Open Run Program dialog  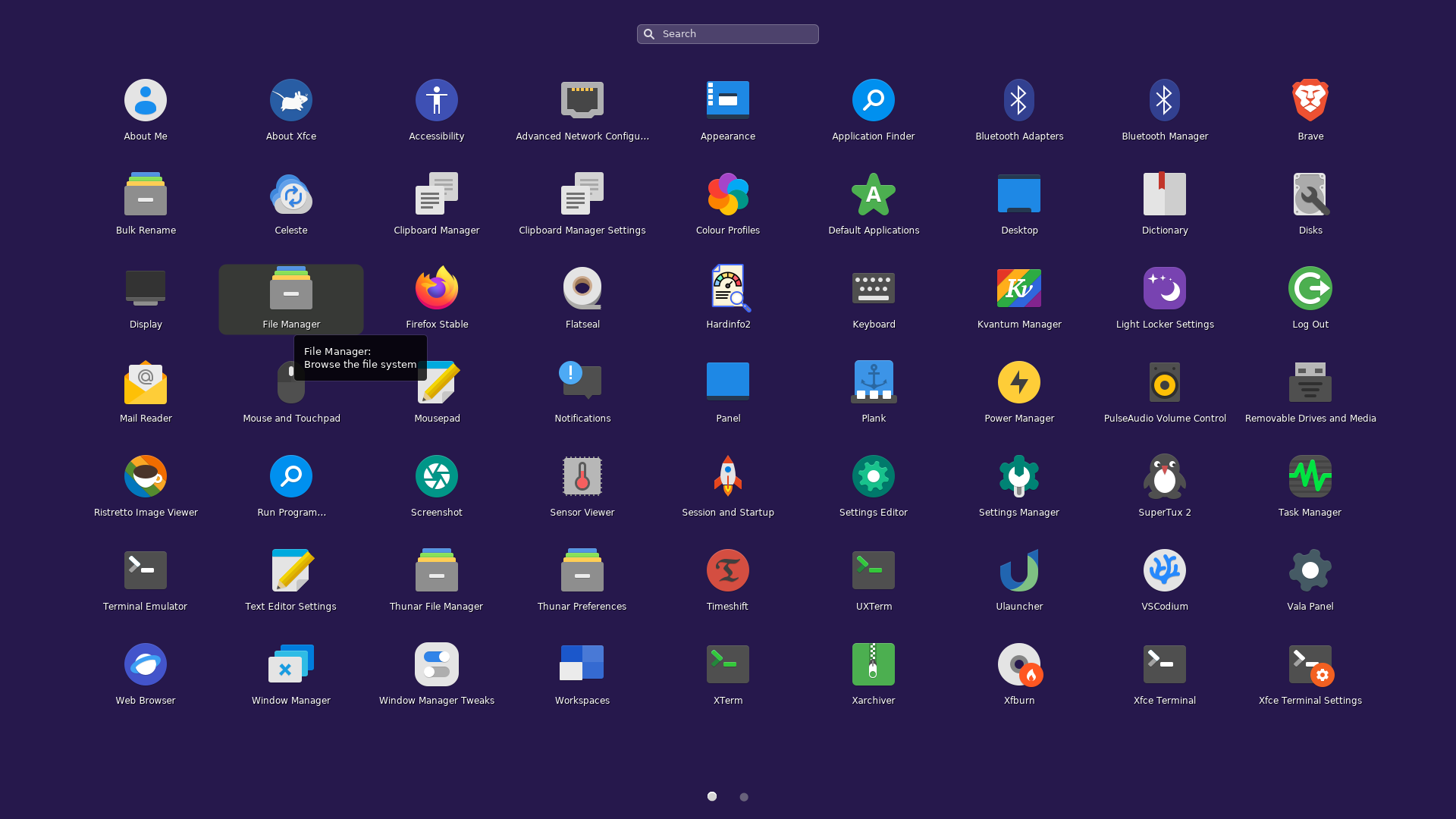click(291, 487)
